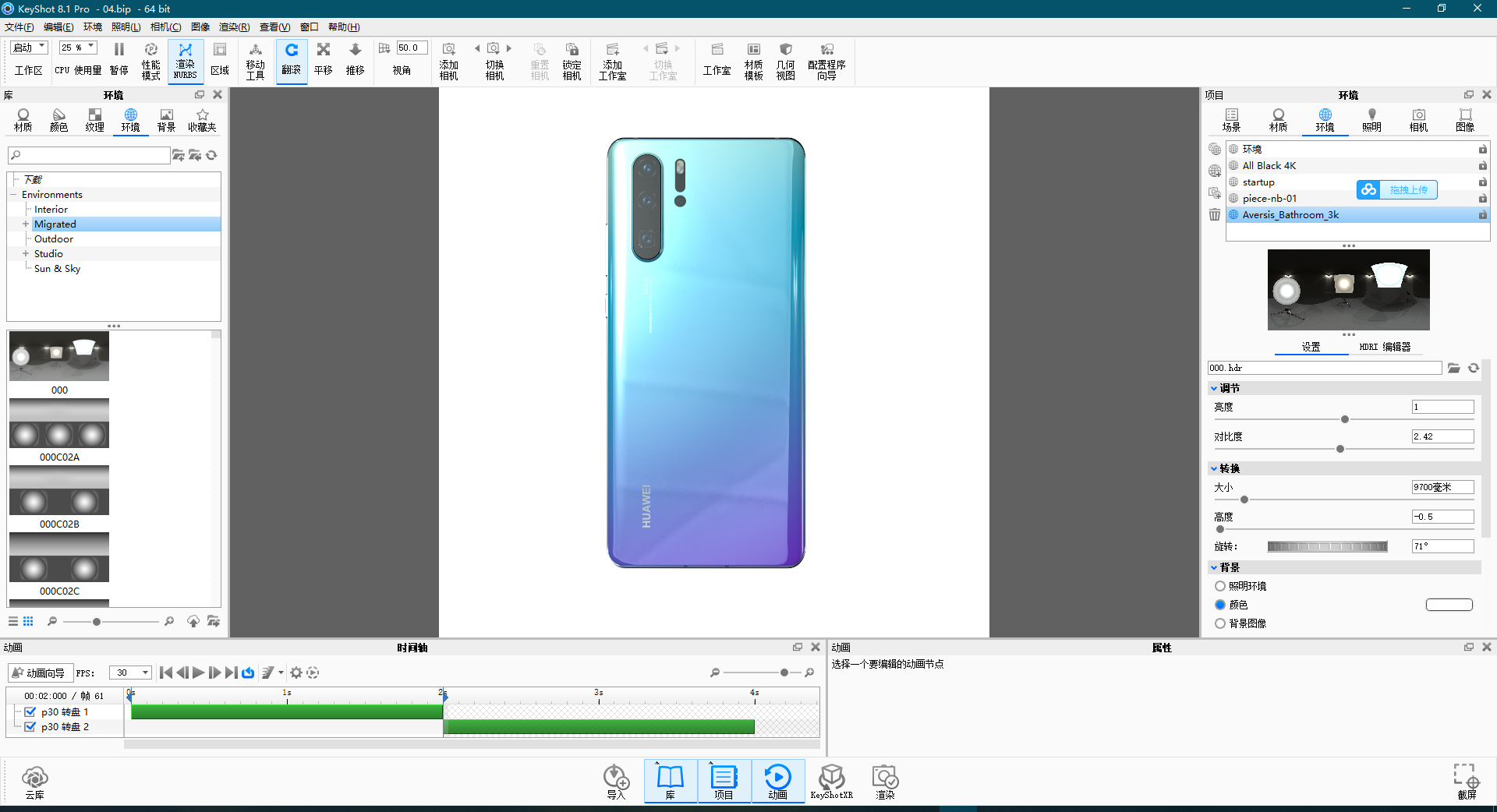Image resolution: width=1497 pixels, height=812 pixels.
Task: Select the 区域 region render icon
Action: click(x=220, y=60)
